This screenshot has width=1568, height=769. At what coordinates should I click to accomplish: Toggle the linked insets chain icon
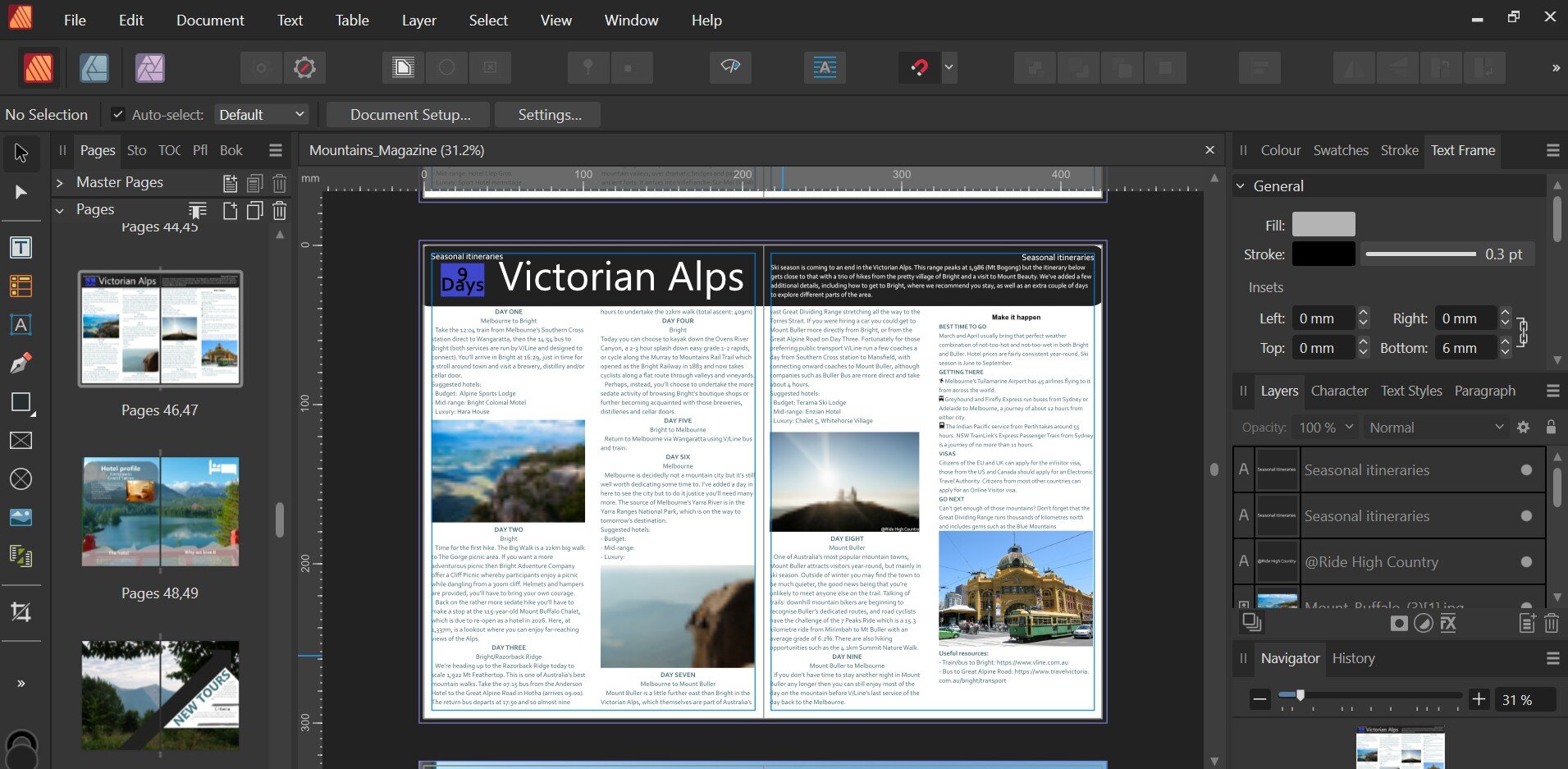(x=1523, y=332)
